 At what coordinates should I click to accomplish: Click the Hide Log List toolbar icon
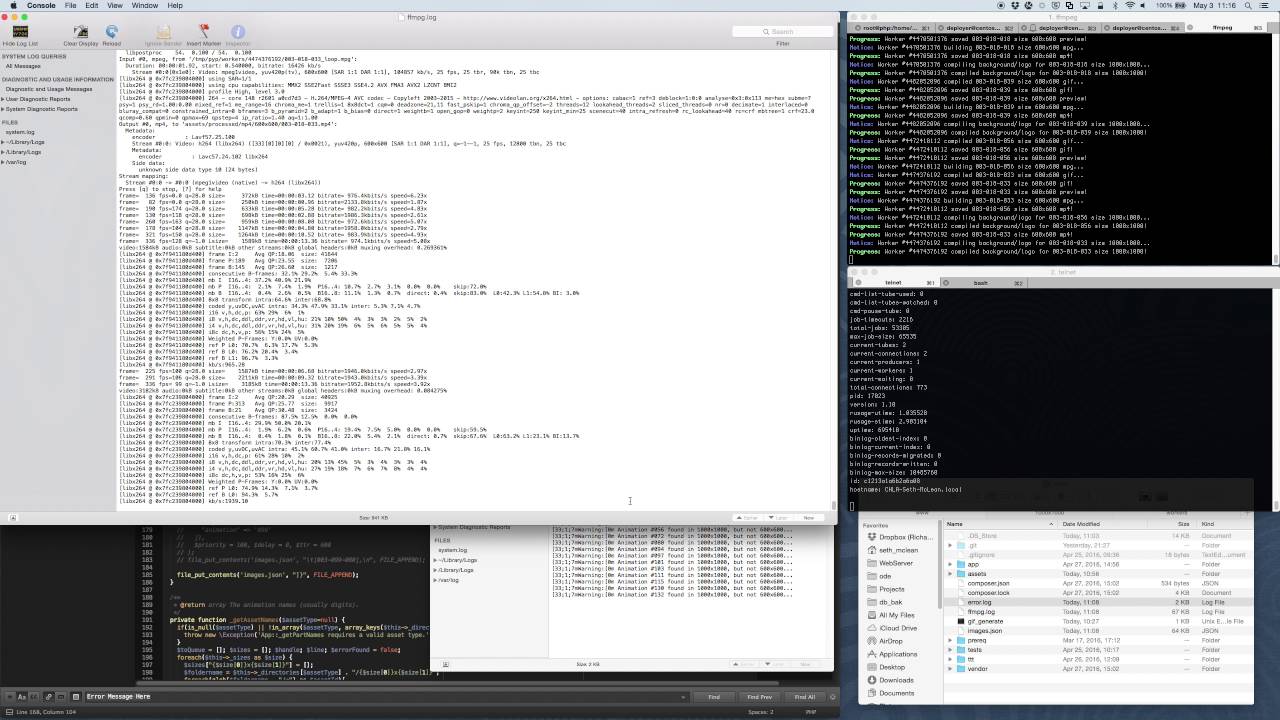(x=20, y=33)
